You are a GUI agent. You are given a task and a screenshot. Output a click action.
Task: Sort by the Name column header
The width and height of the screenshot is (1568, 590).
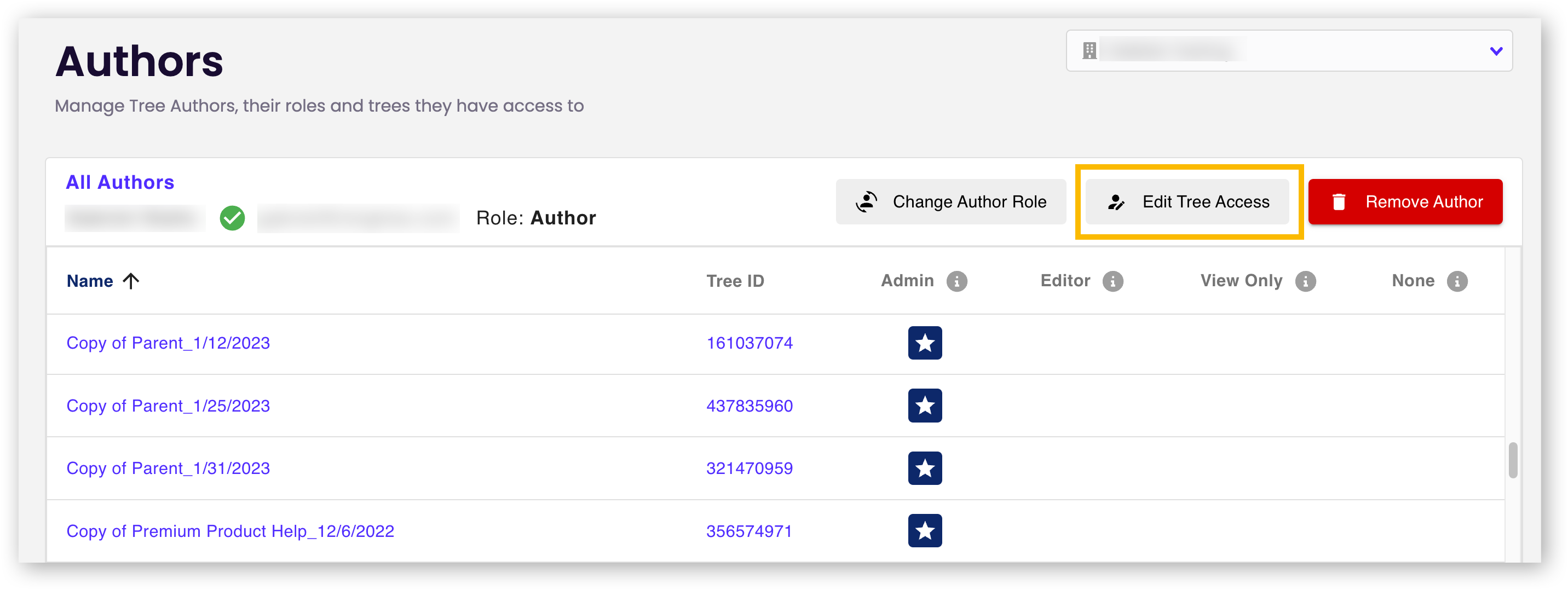[x=90, y=281]
